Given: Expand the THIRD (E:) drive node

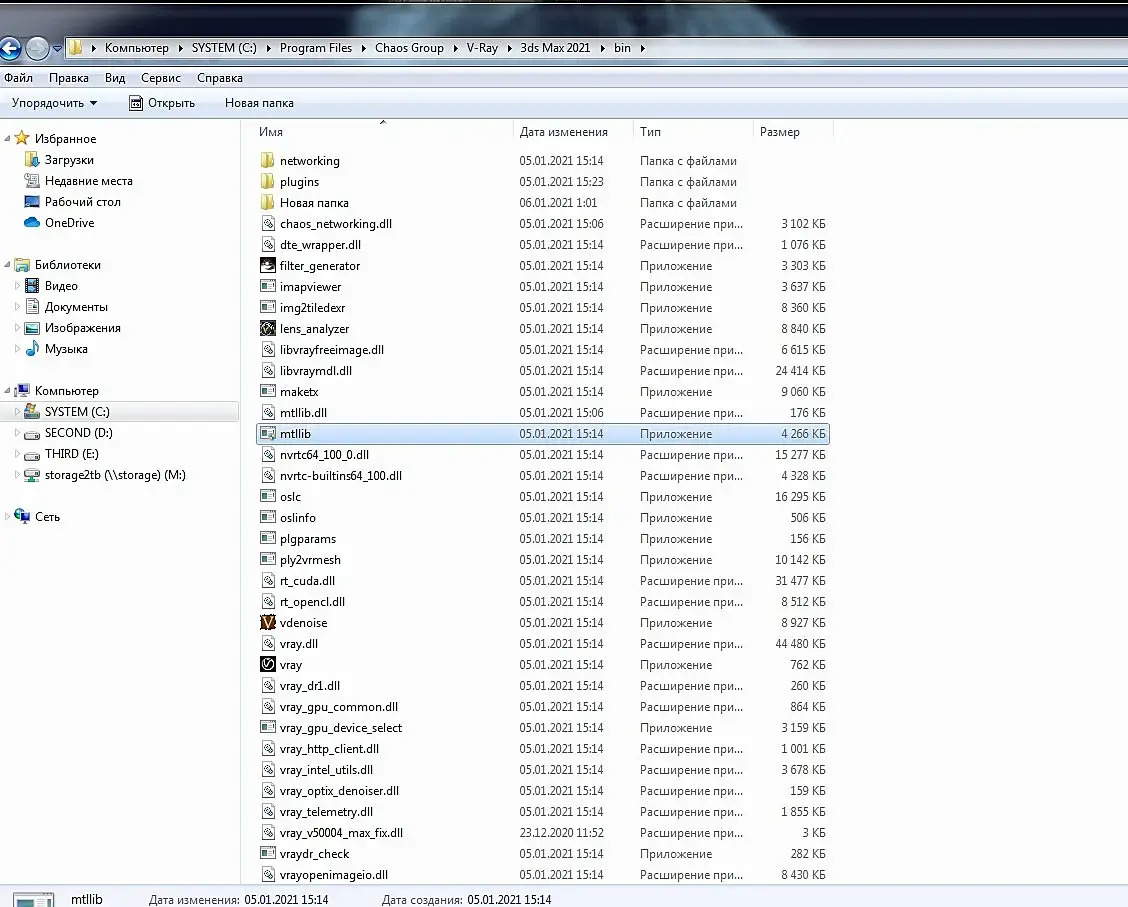Looking at the screenshot, I should [x=17, y=454].
